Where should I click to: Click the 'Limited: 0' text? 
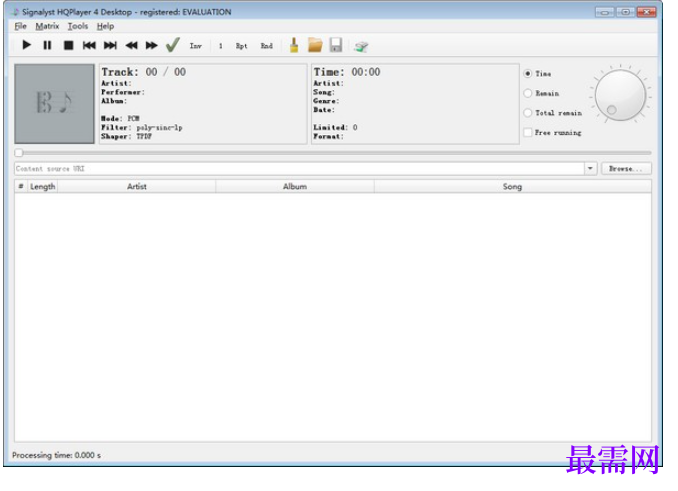click(336, 128)
